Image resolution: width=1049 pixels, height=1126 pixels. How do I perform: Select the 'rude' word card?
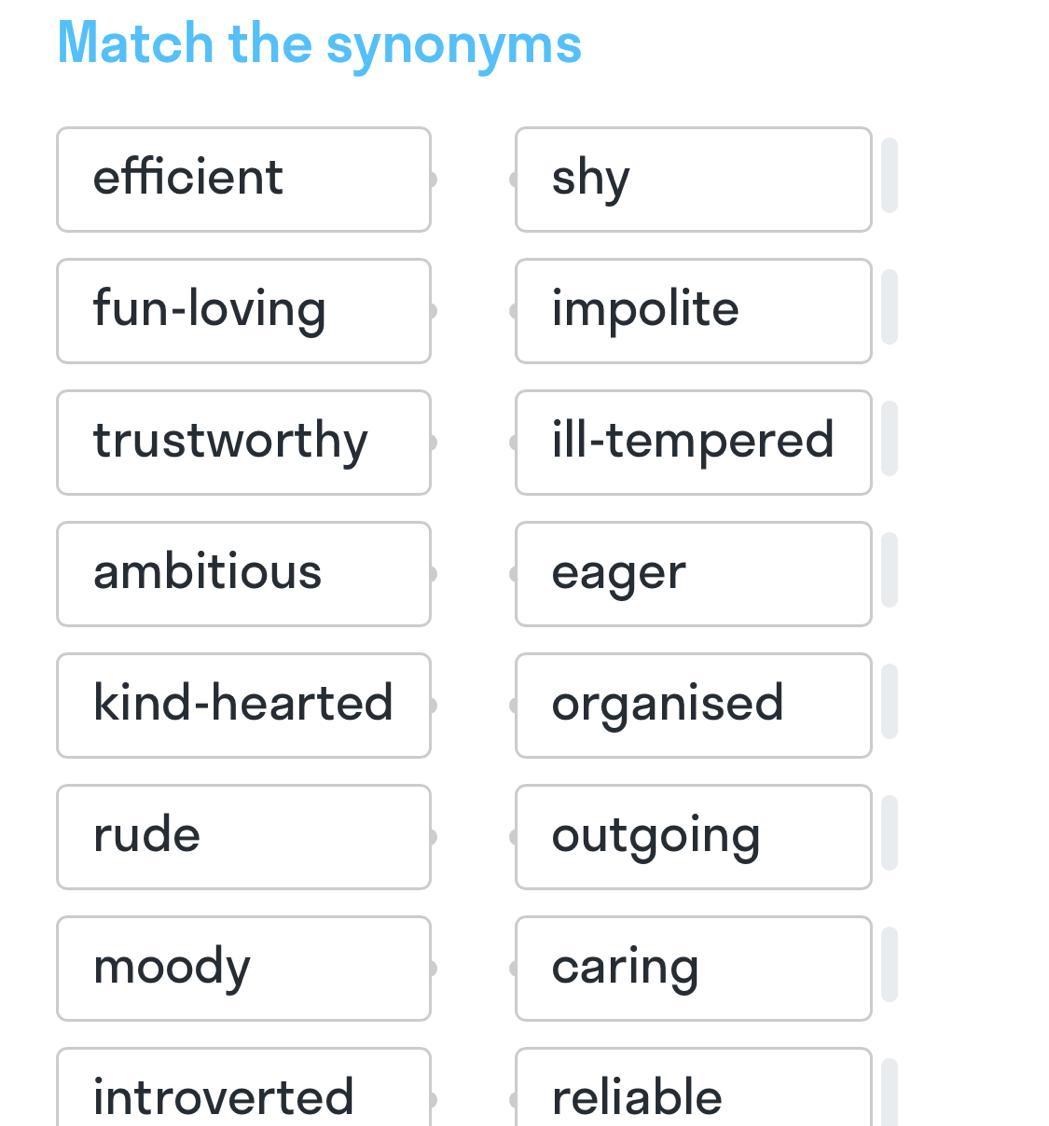(x=243, y=837)
